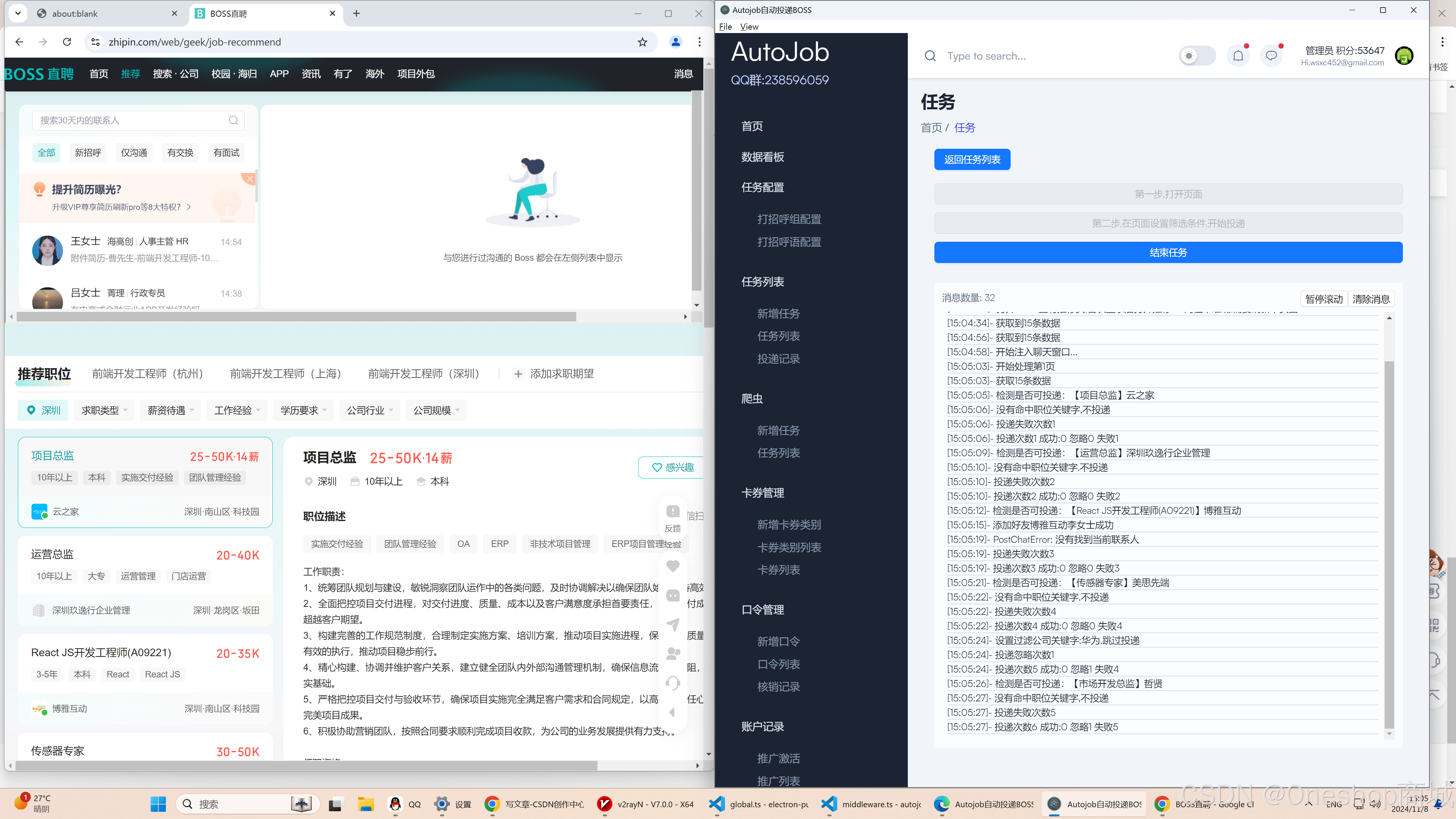Reload the BOSS直聘 page

67,43
